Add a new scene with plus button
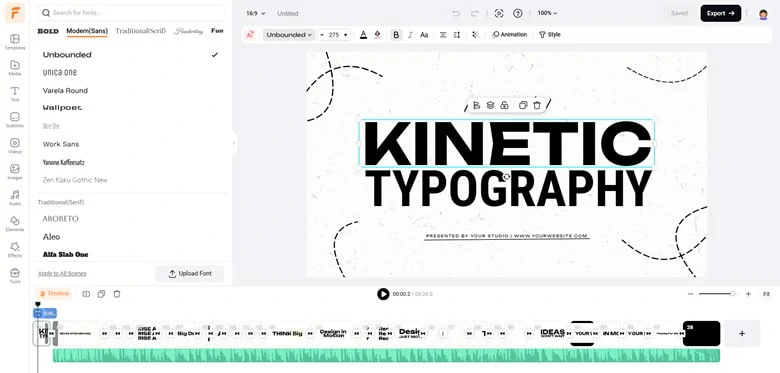780x373 pixels. click(742, 333)
